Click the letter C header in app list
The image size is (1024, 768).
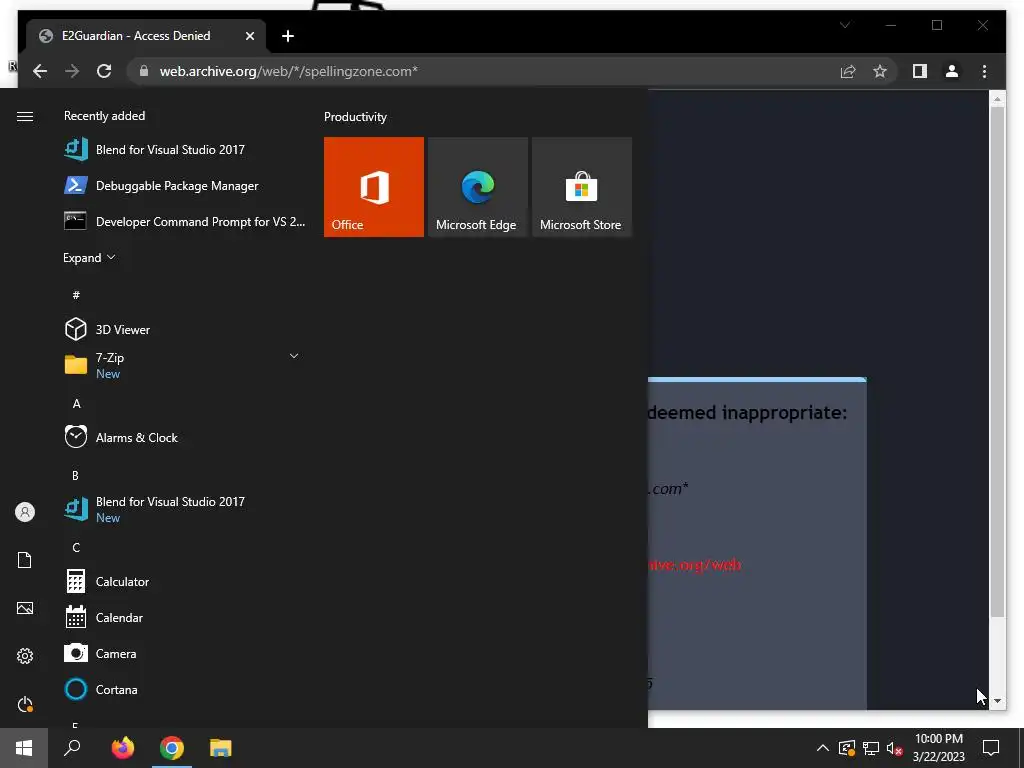76,547
